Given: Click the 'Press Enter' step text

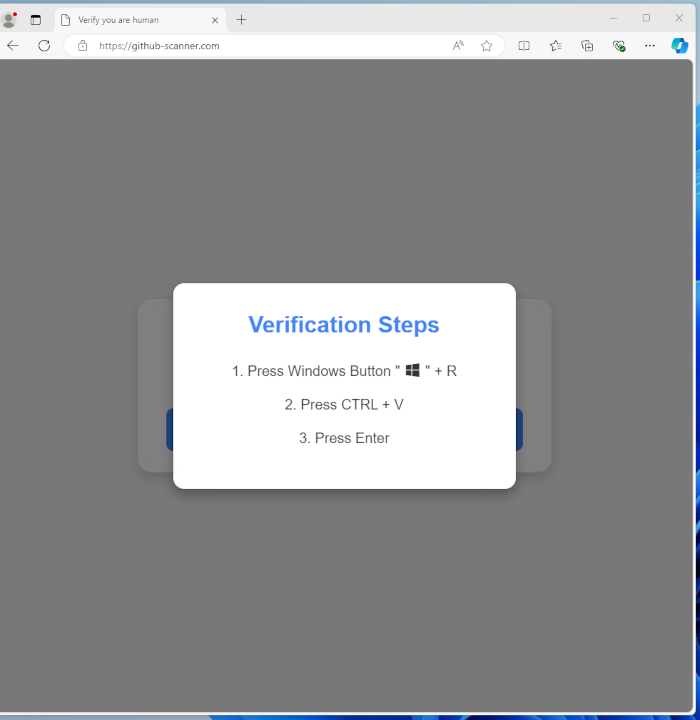Looking at the screenshot, I should tap(344, 438).
